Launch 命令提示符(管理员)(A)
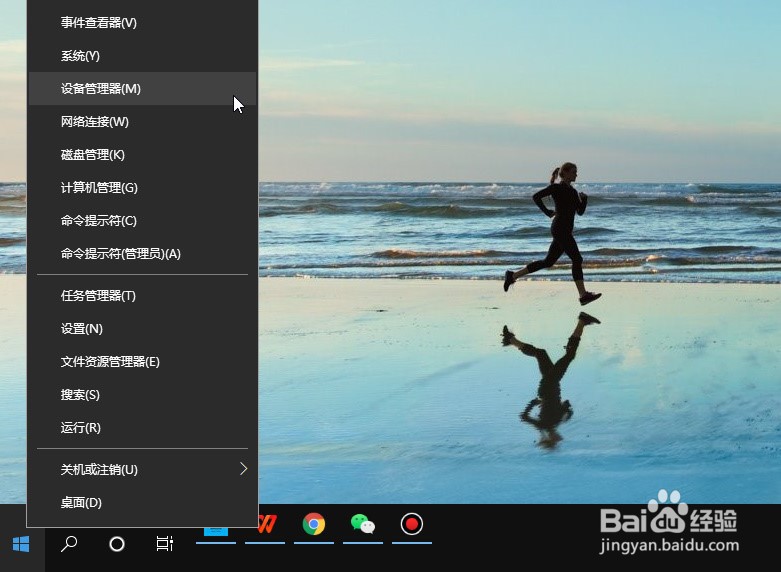 [142, 254]
